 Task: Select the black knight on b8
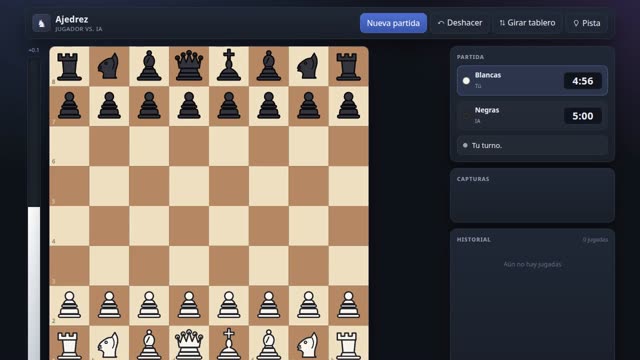(109, 66)
